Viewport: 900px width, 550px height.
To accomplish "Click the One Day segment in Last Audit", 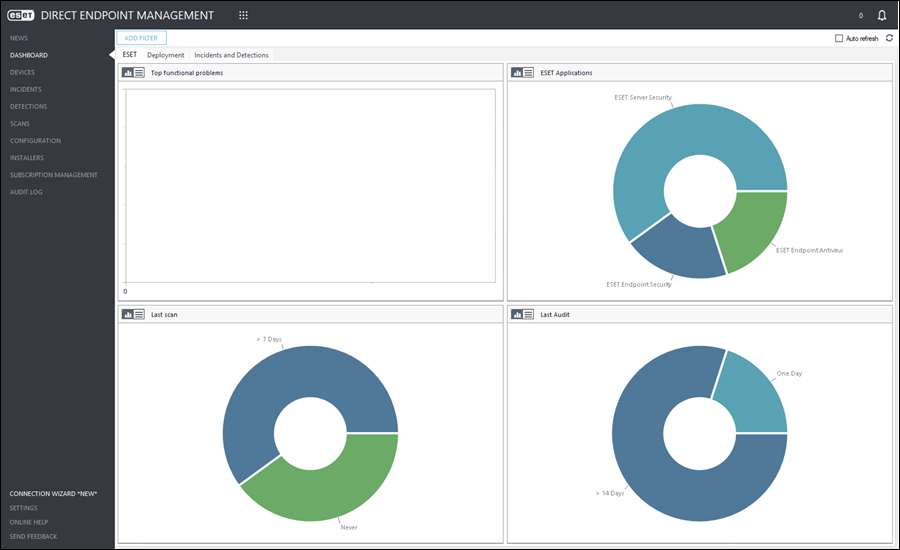I will pos(752,396).
